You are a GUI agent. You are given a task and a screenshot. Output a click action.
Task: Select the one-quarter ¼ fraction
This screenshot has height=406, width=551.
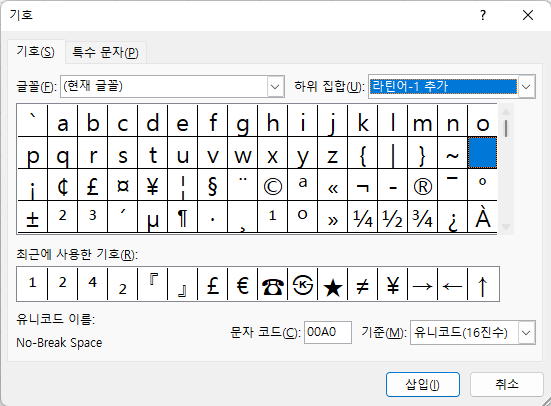pyautogui.click(x=362, y=217)
